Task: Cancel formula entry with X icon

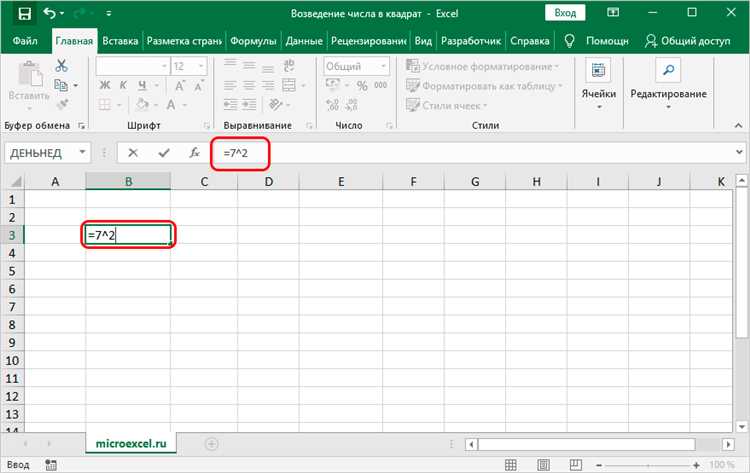Action: click(133, 153)
